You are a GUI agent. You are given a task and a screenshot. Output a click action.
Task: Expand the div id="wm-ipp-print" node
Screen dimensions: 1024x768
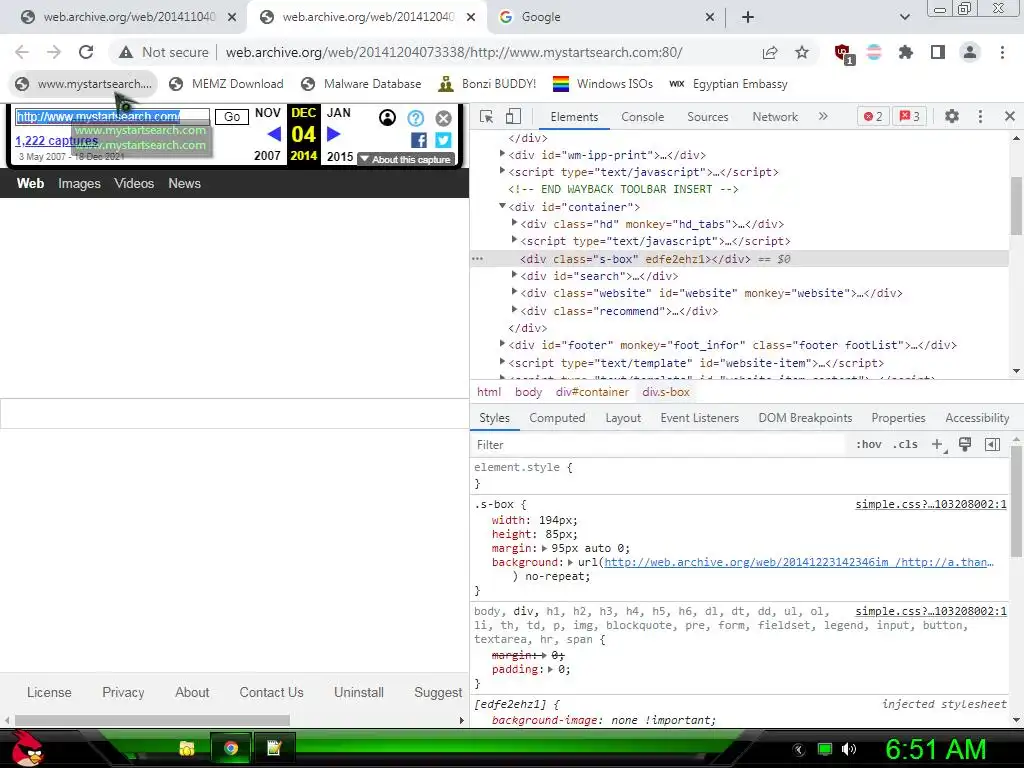coord(502,154)
